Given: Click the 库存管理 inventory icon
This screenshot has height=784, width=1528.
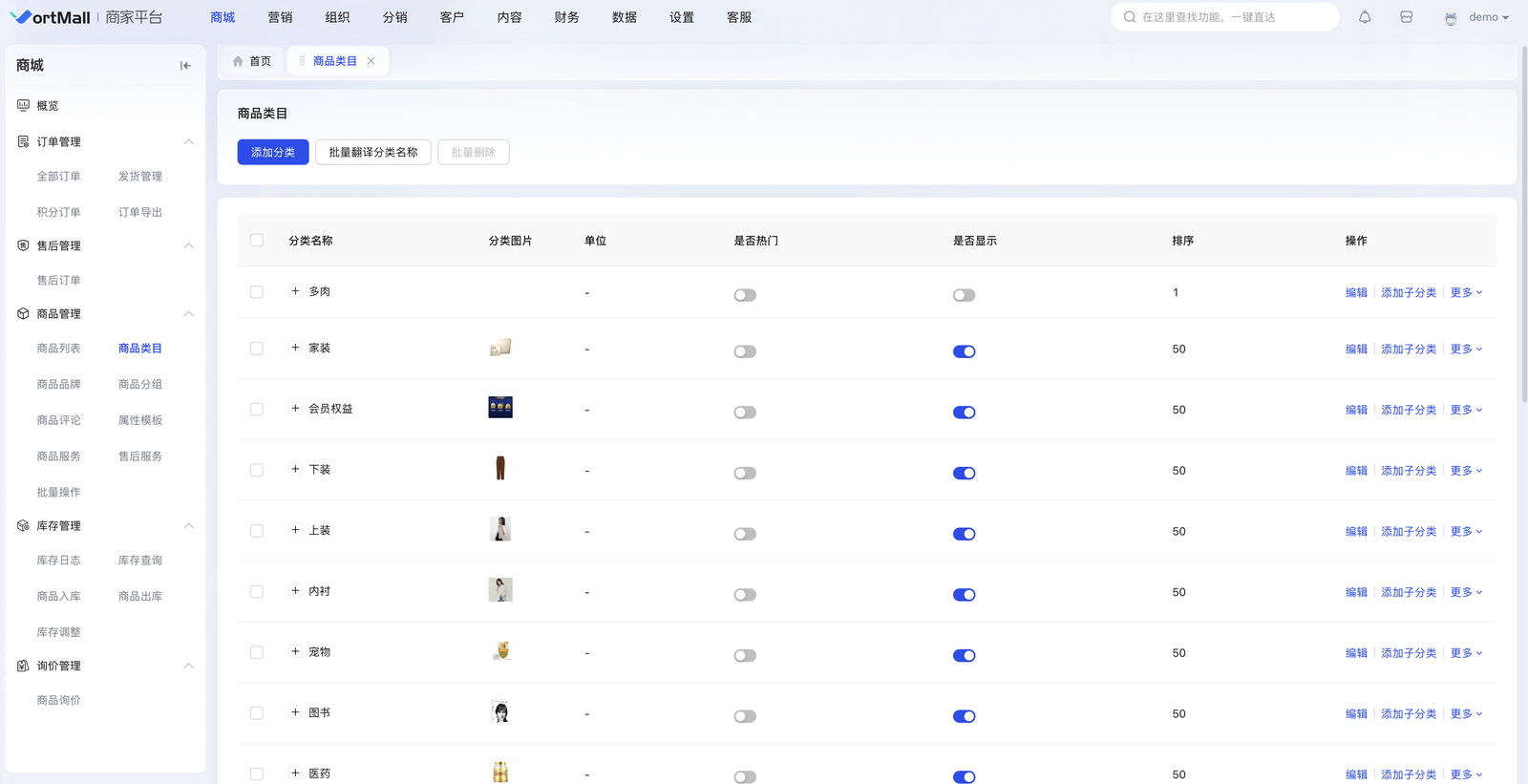Looking at the screenshot, I should pyautogui.click(x=24, y=526).
